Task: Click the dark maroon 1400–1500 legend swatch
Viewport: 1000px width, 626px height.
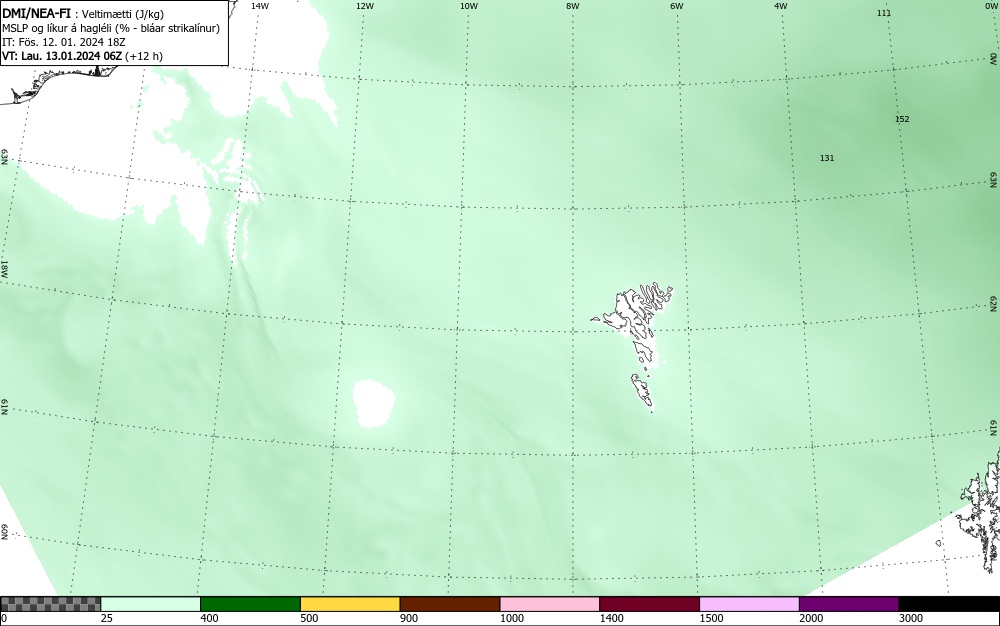Action: (x=649, y=604)
